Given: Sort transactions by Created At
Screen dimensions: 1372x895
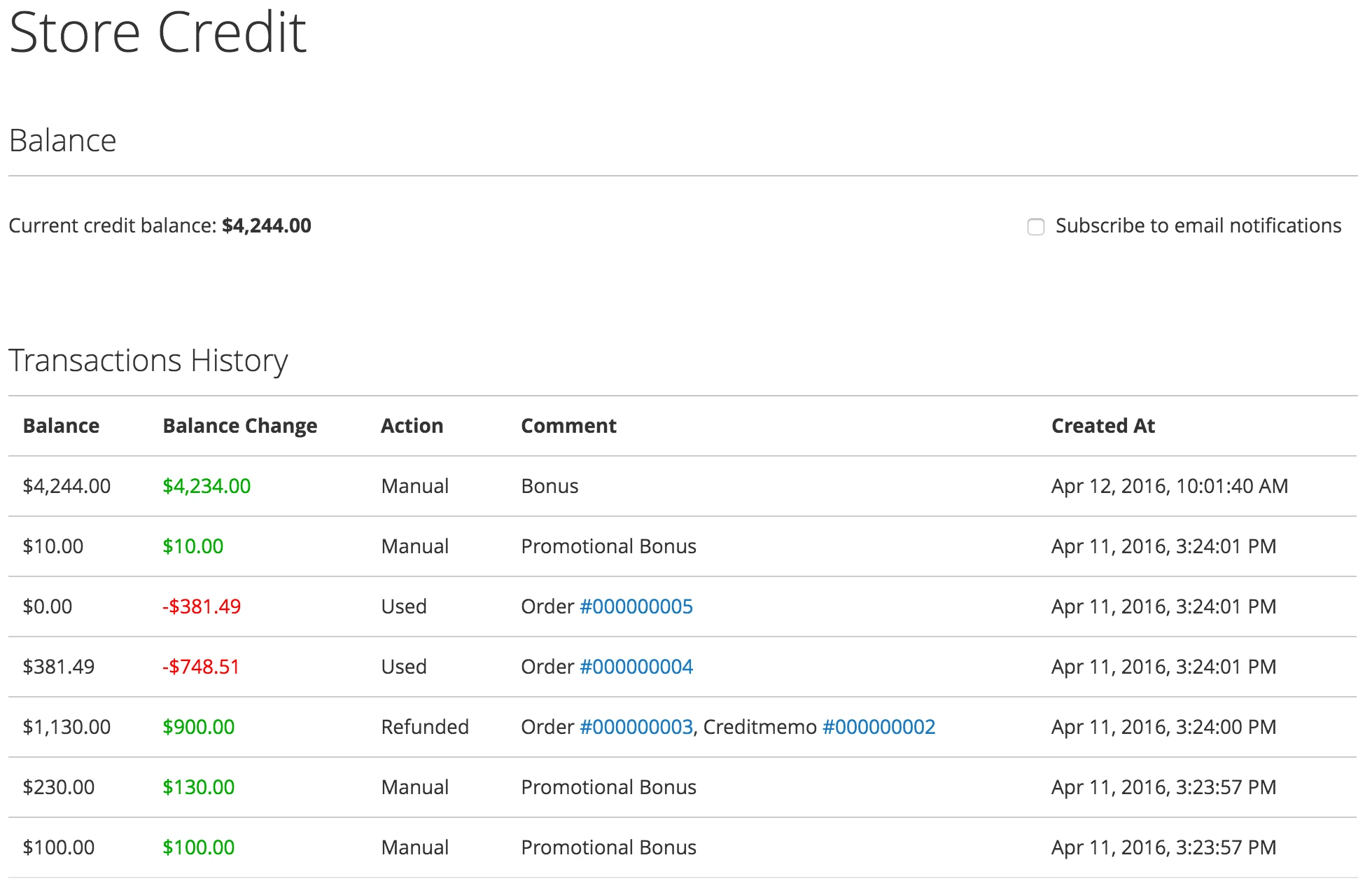Looking at the screenshot, I should point(1103,425).
